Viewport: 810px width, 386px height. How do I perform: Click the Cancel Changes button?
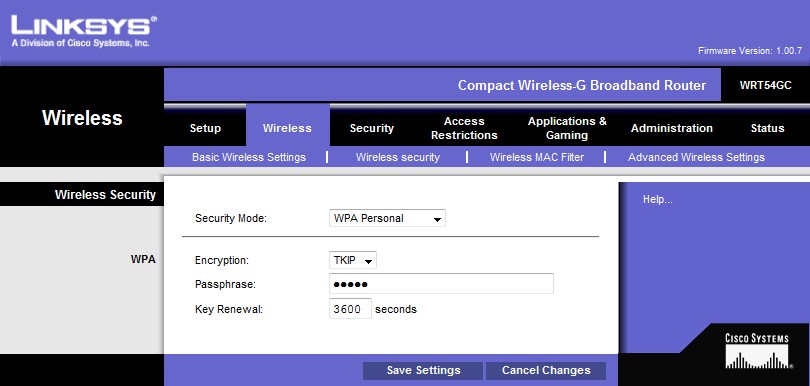click(x=546, y=370)
